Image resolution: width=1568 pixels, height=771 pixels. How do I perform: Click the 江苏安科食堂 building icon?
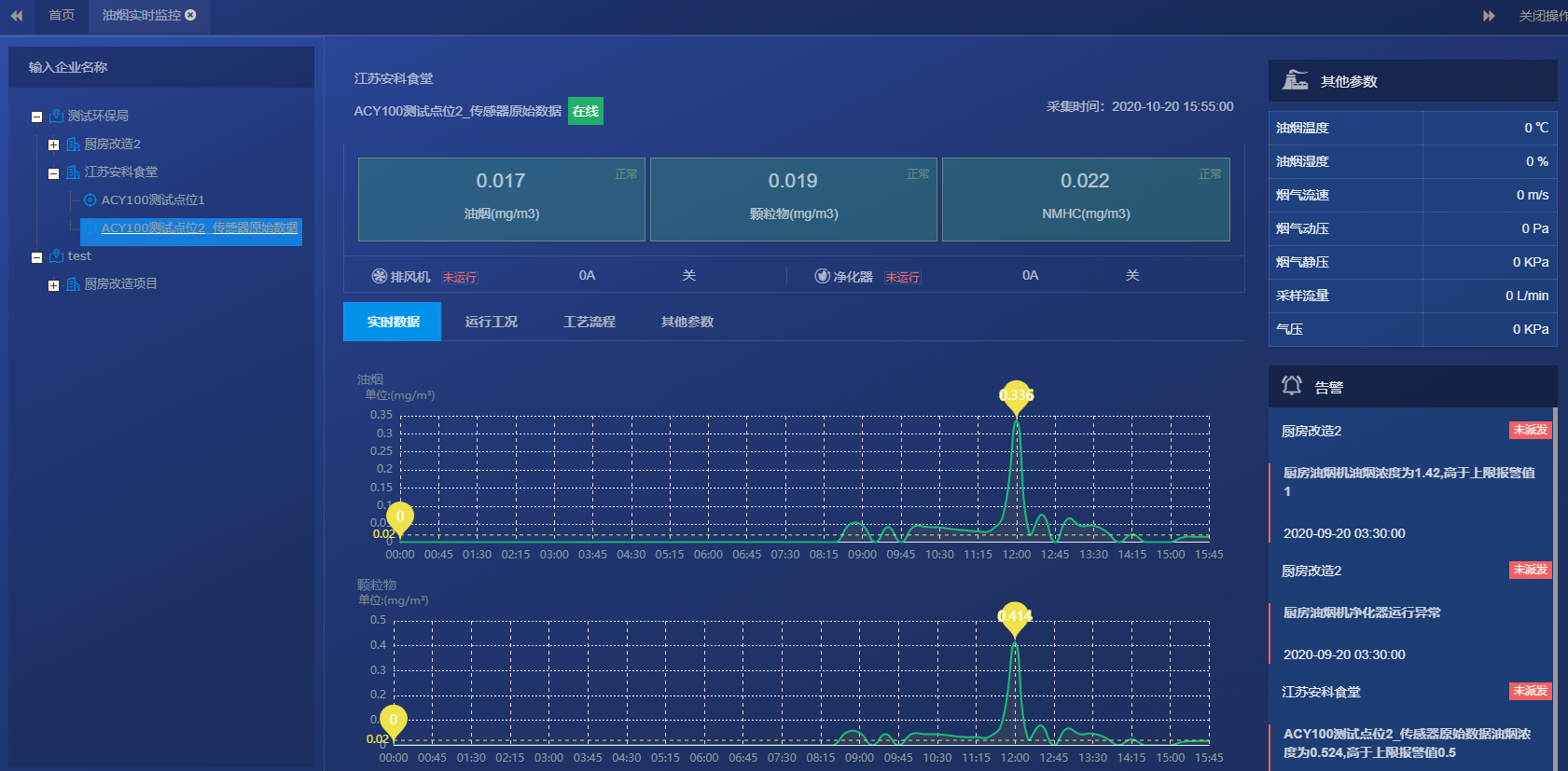73,172
